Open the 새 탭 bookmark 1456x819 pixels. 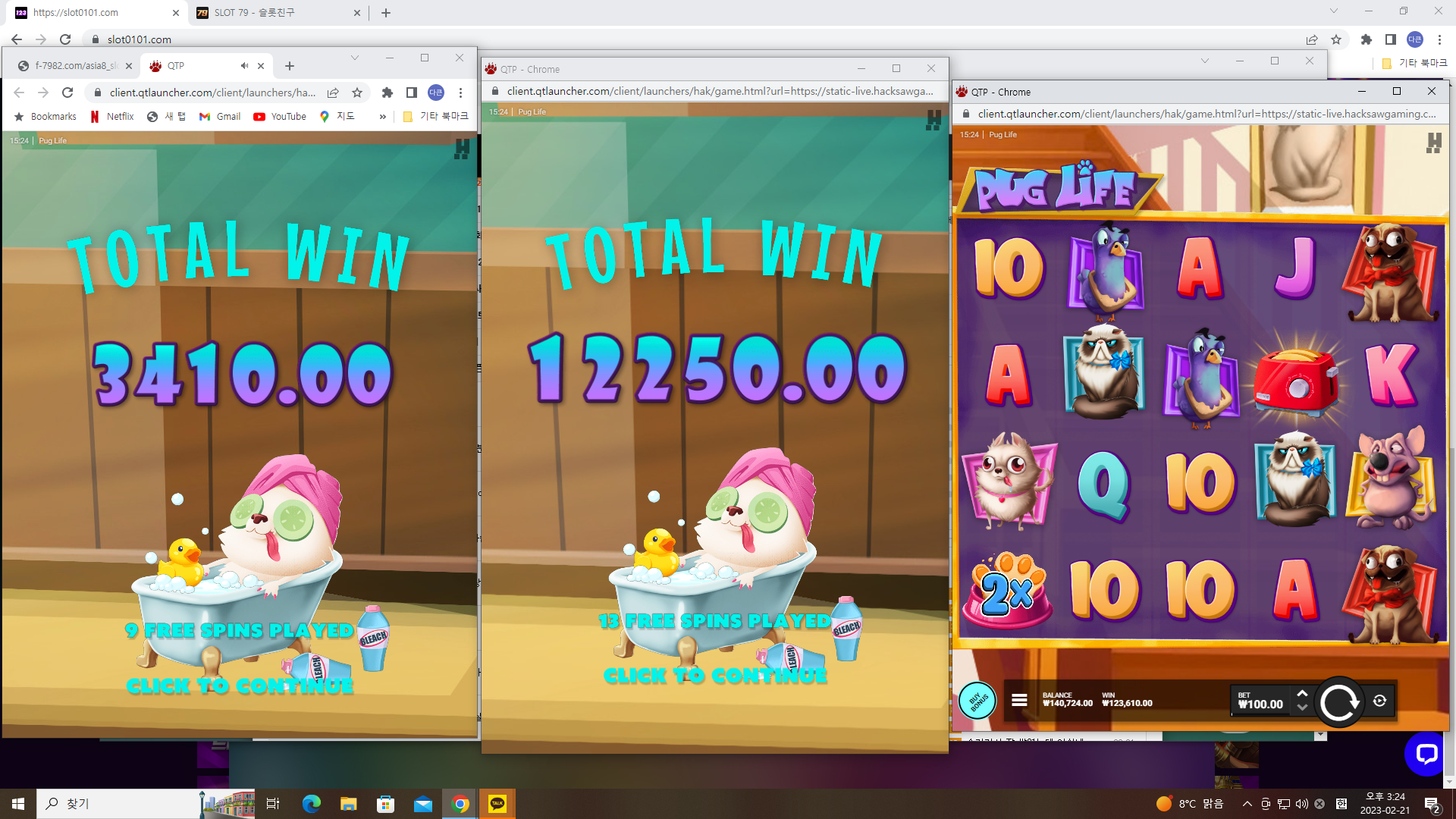point(166,117)
